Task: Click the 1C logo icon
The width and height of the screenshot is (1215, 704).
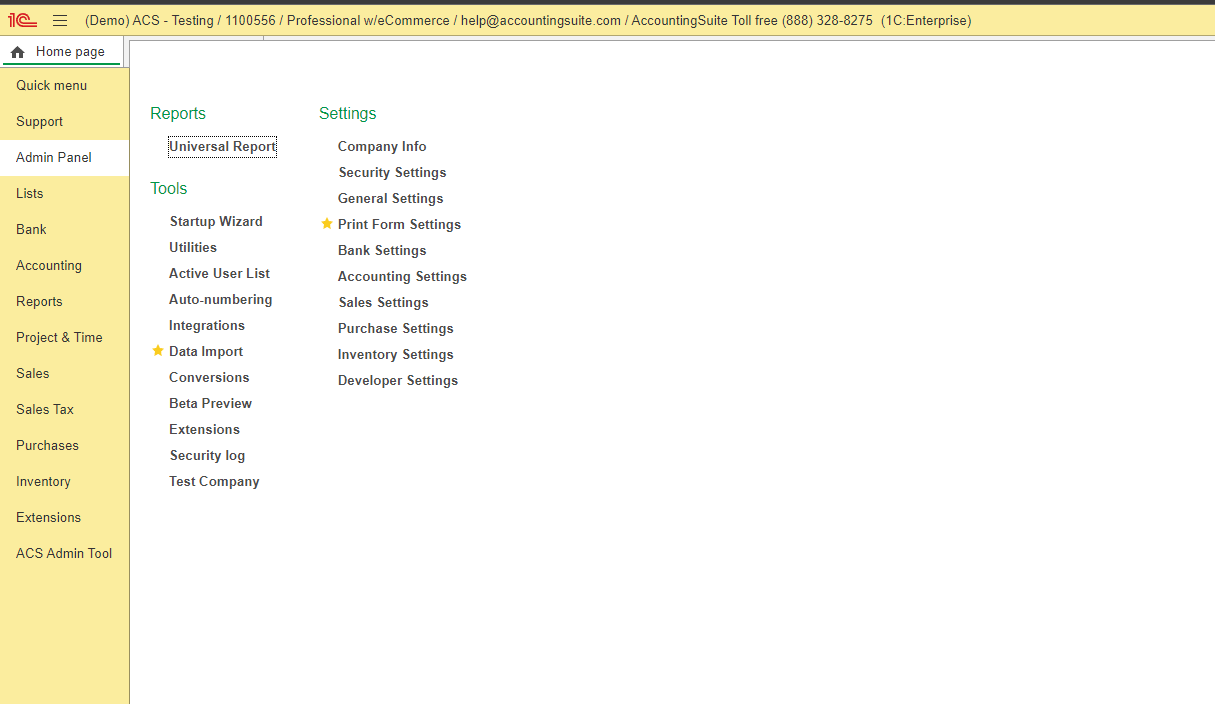Action: [23, 20]
